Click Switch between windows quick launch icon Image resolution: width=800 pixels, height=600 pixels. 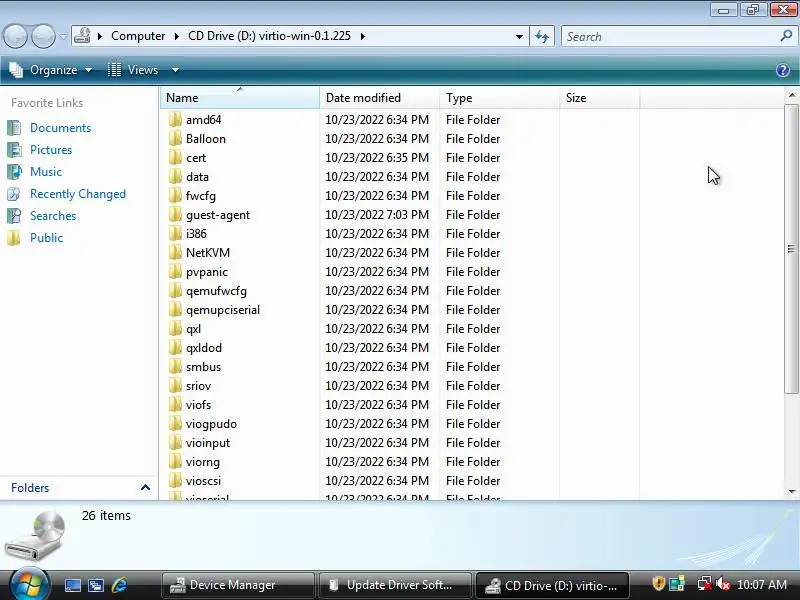coord(96,585)
